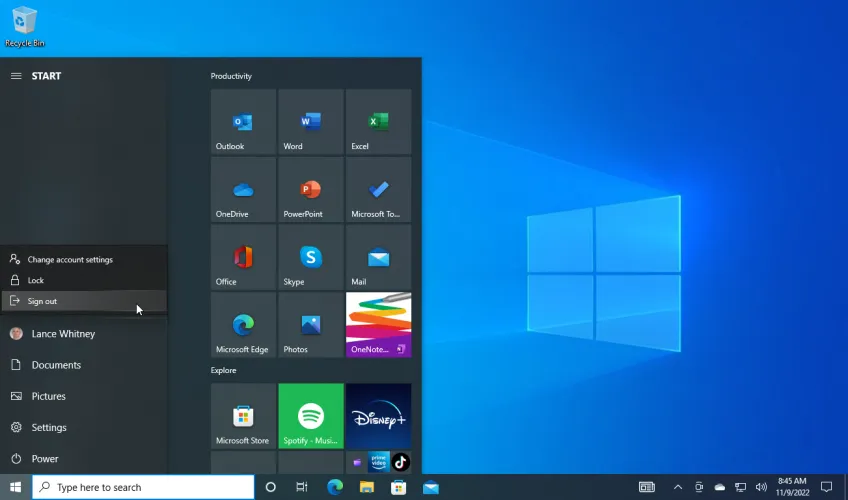Collapse the Start hamburger menu
The width and height of the screenshot is (848, 500).
16,76
